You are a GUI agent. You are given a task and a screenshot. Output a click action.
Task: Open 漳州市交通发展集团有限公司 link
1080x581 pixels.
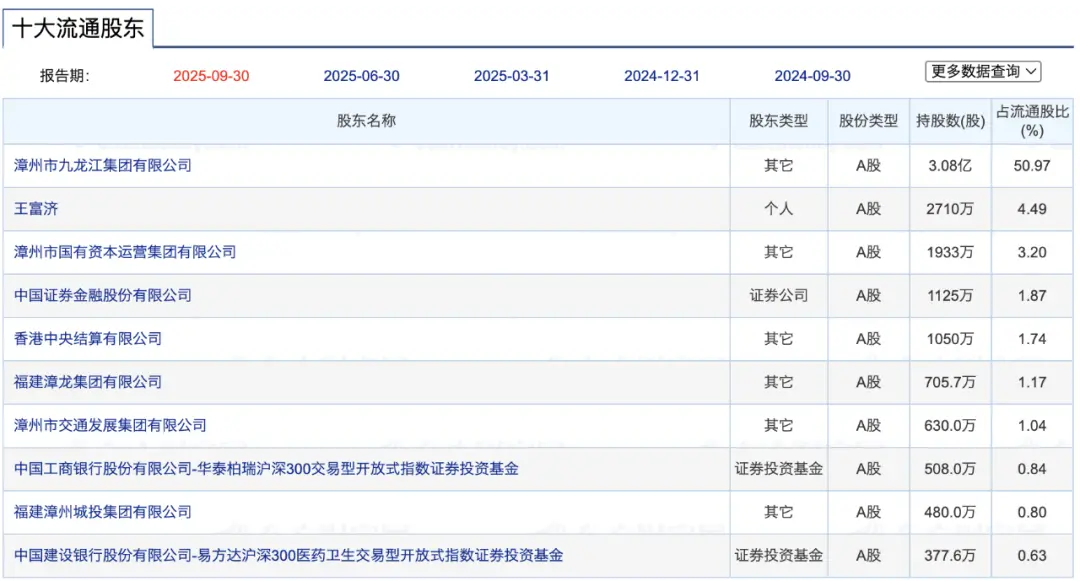(110, 425)
